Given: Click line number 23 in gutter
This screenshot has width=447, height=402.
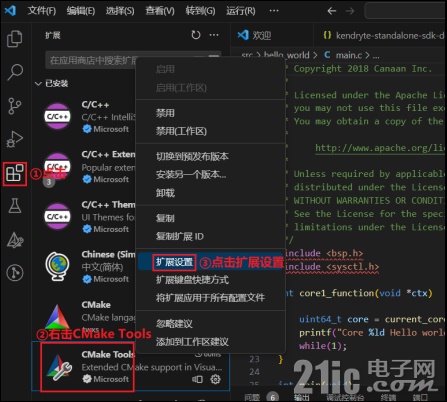Looking at the screenshot, I should pyautogui.click(x=254, y=359).
